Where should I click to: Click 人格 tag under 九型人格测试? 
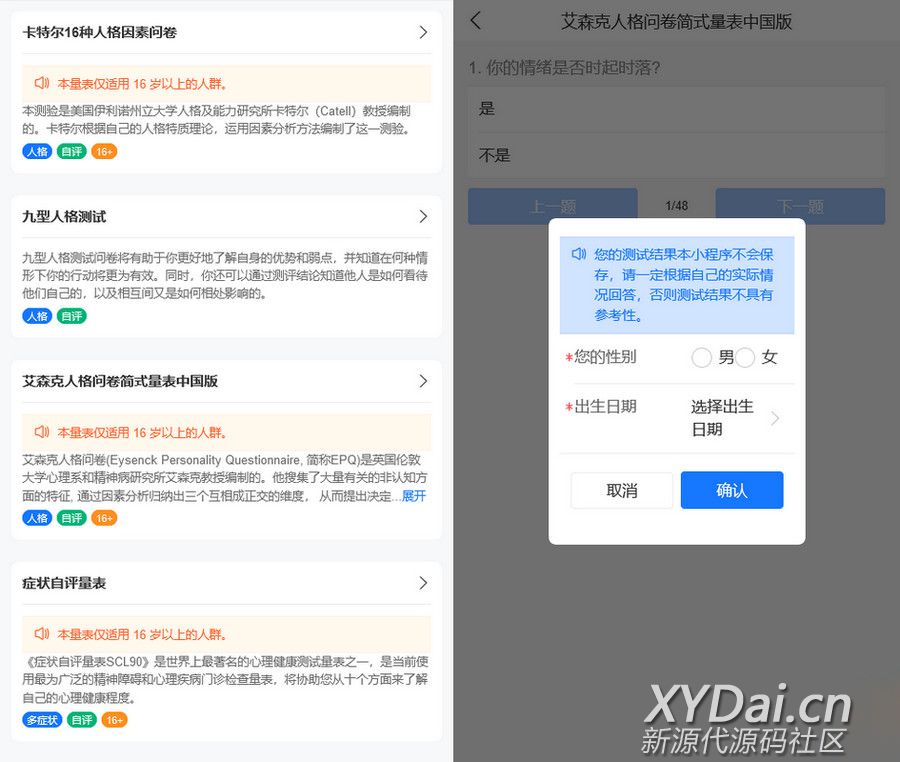point(37,316)
